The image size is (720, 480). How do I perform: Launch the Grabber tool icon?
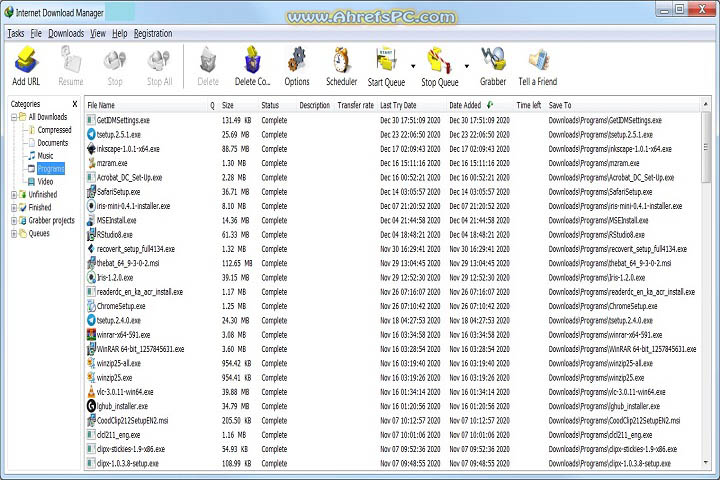(x=493, y=60)
